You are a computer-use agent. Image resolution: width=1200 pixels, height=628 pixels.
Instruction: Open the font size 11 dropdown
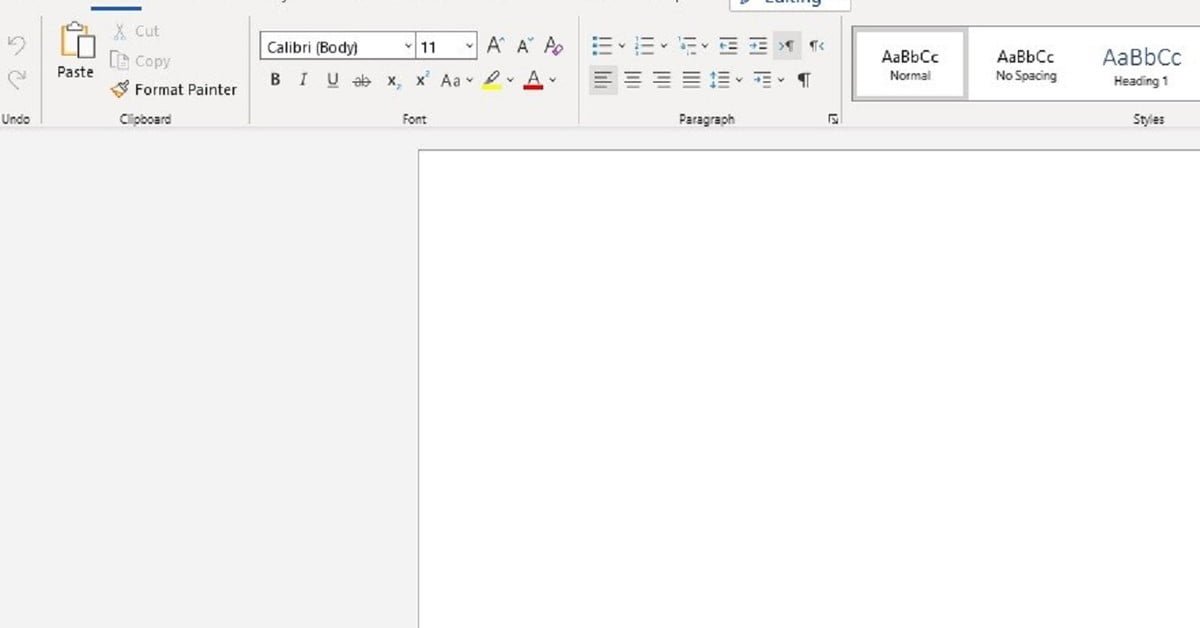point(469,47)
